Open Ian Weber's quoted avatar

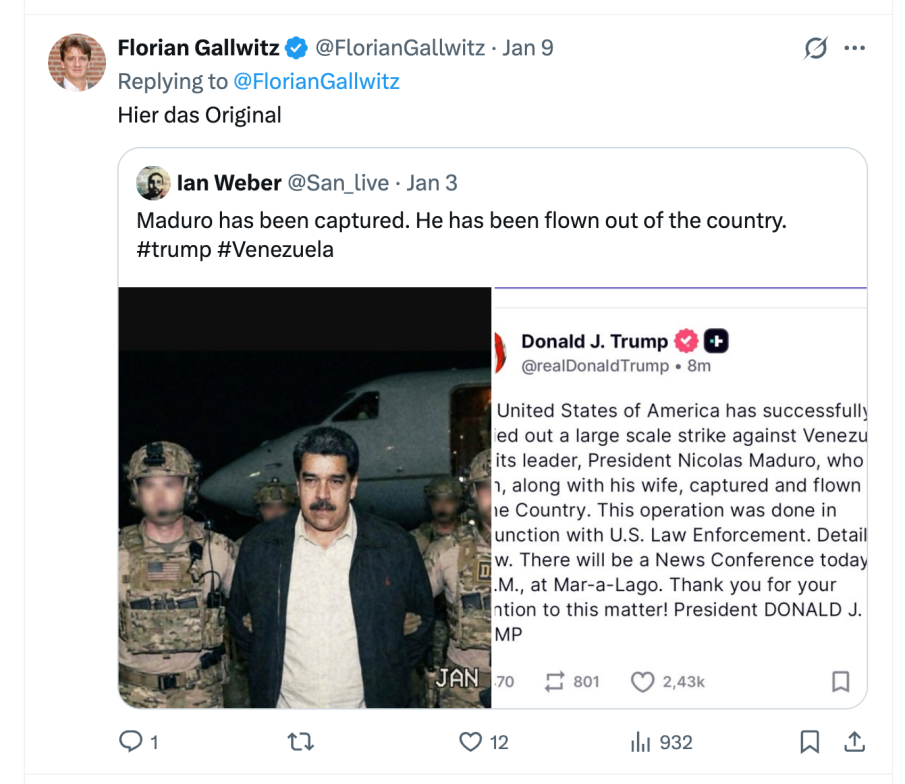pyautogui.click(x=153, y=182)
